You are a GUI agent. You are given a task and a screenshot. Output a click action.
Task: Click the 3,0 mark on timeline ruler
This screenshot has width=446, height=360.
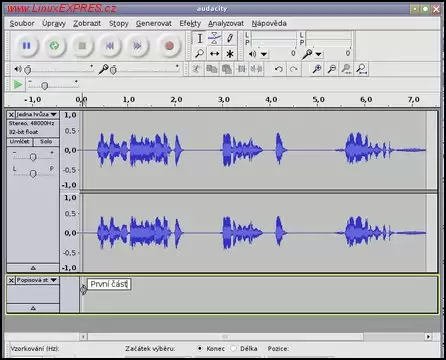[224, 99]
